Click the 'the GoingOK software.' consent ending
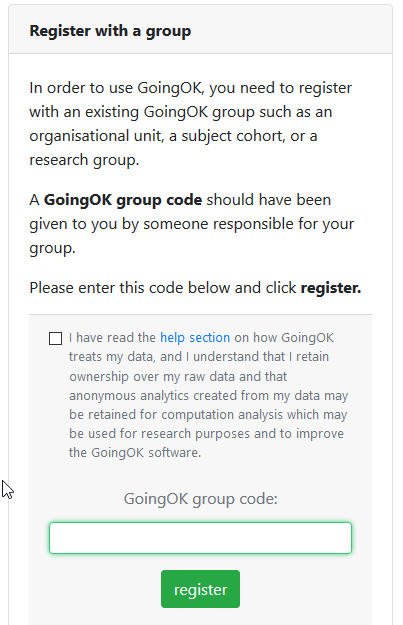The image size is (403, 625). (x=135, y=453)
